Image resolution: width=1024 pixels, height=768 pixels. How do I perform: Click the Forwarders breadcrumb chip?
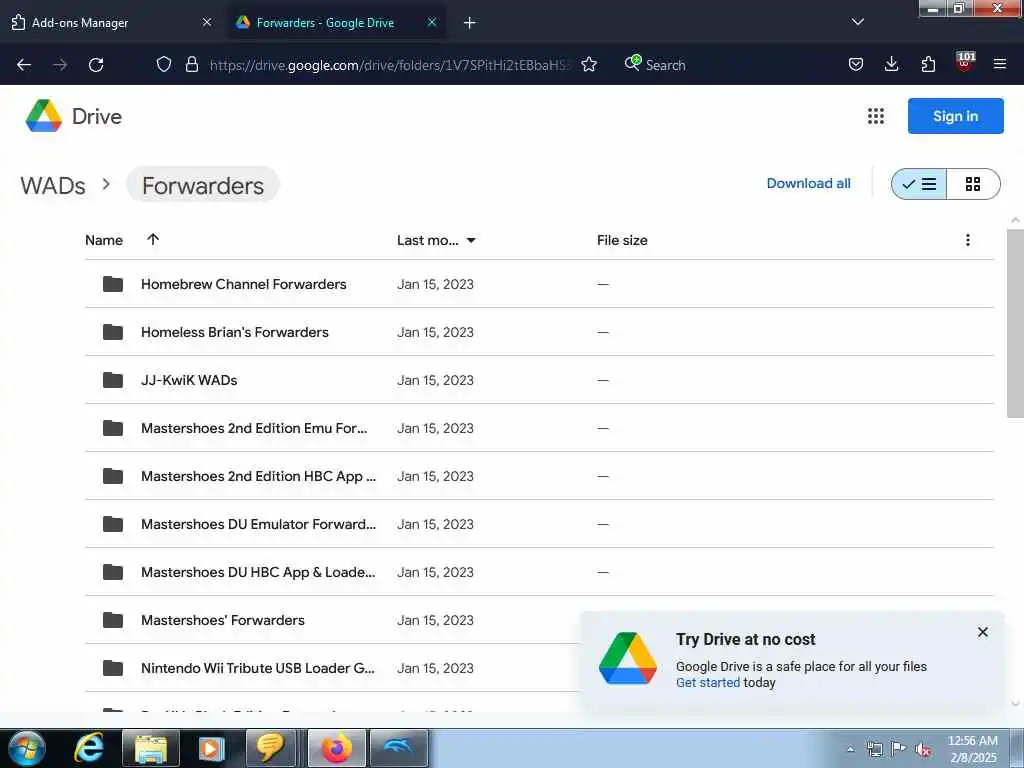click(203, 185)
